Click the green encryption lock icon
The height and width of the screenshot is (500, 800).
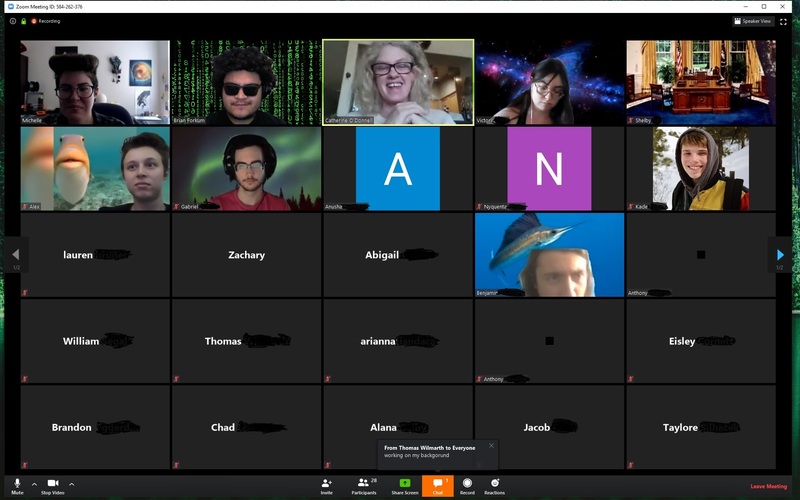[x=23, y=20]
